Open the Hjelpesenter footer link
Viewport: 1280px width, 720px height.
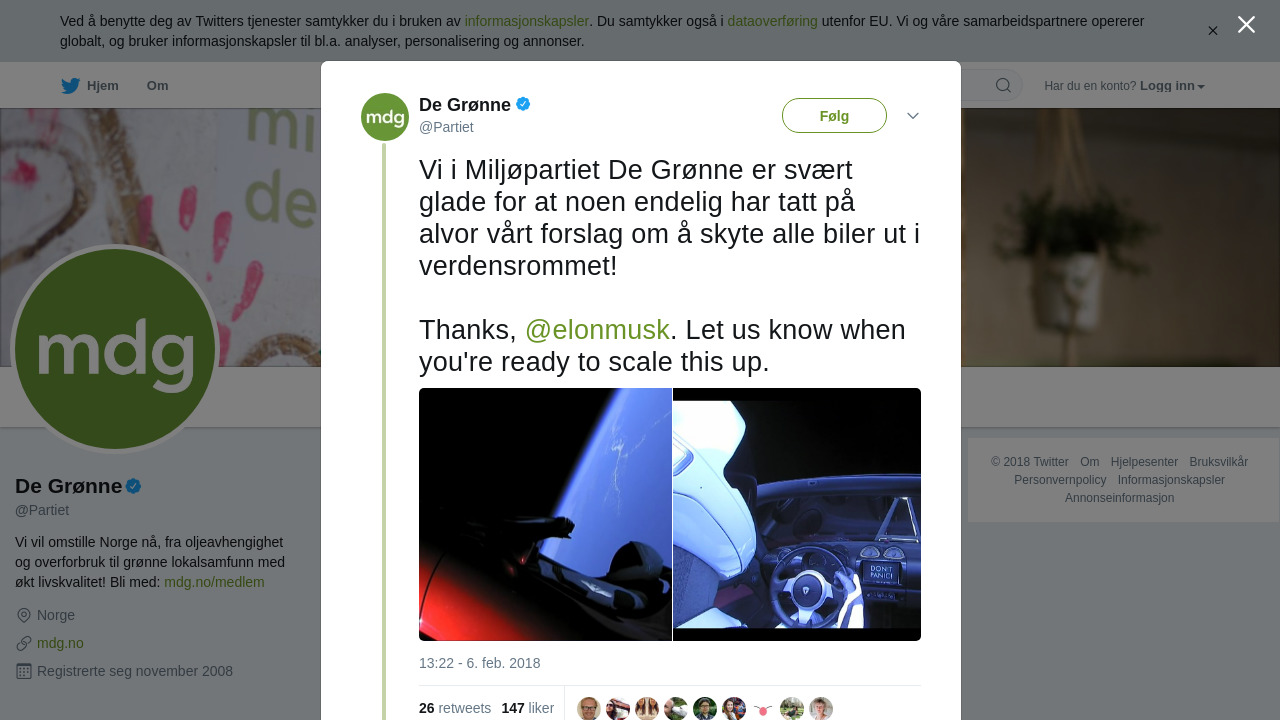[1144, 462]
